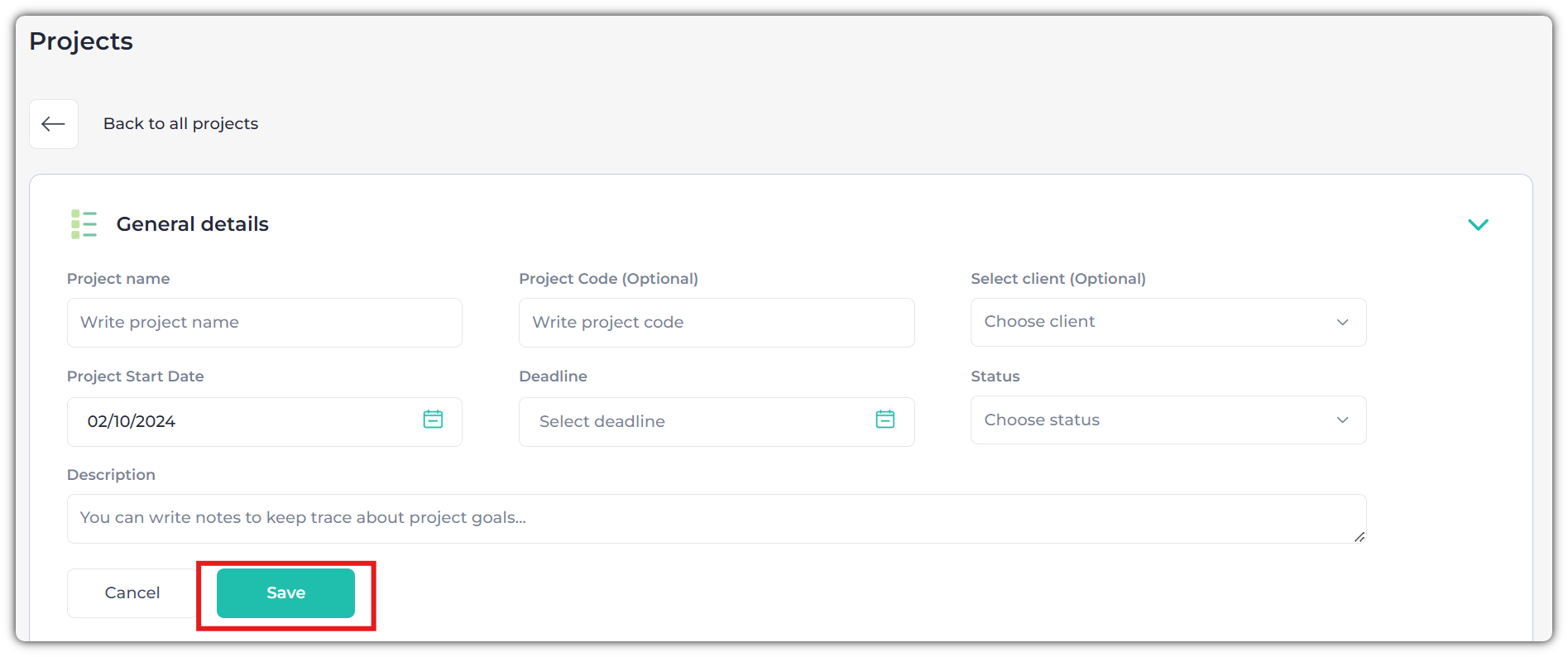Go back to all projects link
Image resolution: width=1568 pixels, height=657 pixels.
pyautogui.click(x=180, y=124)
